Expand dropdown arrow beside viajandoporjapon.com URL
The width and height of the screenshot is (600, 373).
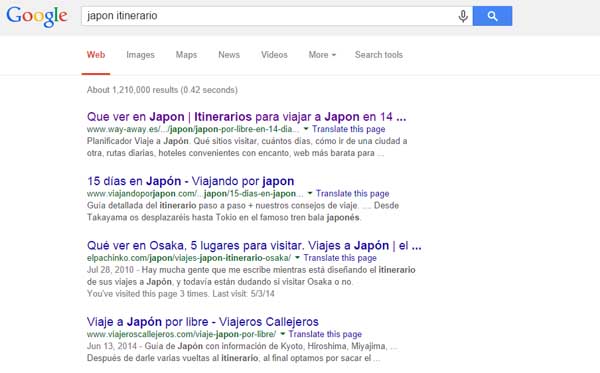tap(310, 193)
